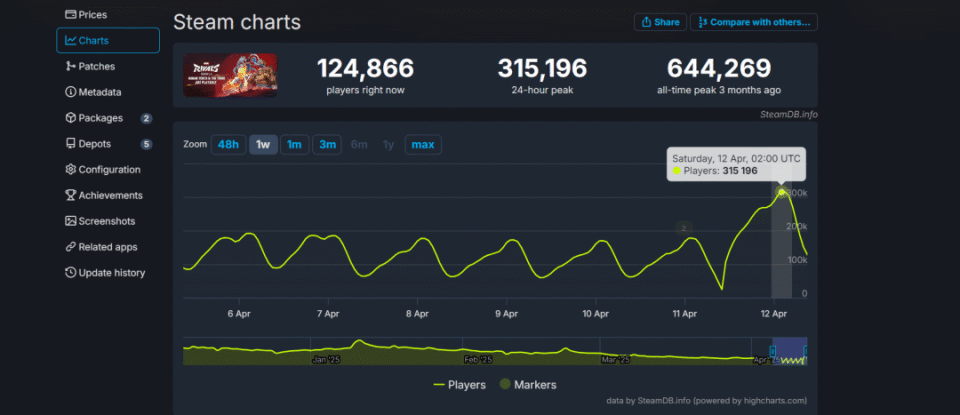Set chart zoom to 1m
Screen dimensions: 960x415
tap(294, 144)
